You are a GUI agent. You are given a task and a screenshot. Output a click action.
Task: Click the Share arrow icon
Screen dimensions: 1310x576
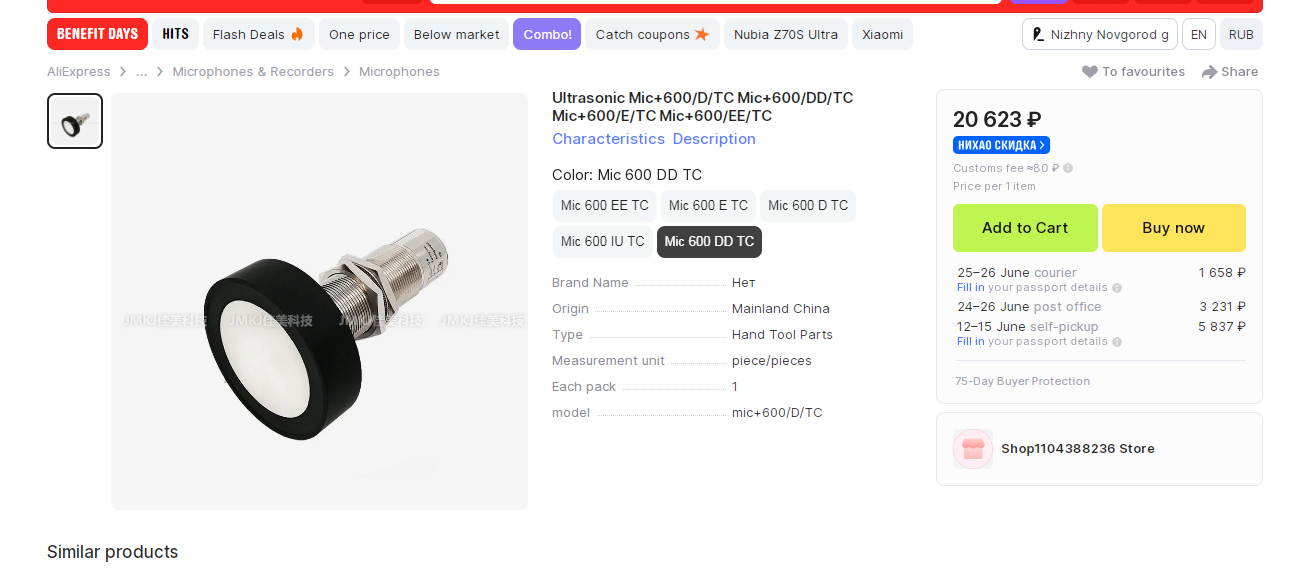1209,72
